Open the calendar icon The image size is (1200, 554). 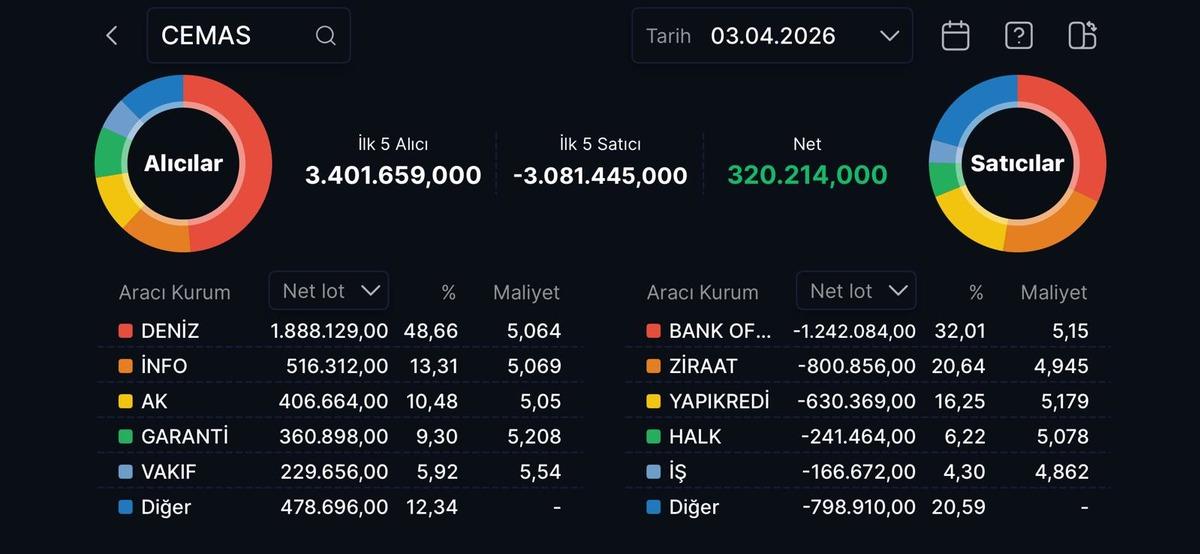(x=955, y=36)
